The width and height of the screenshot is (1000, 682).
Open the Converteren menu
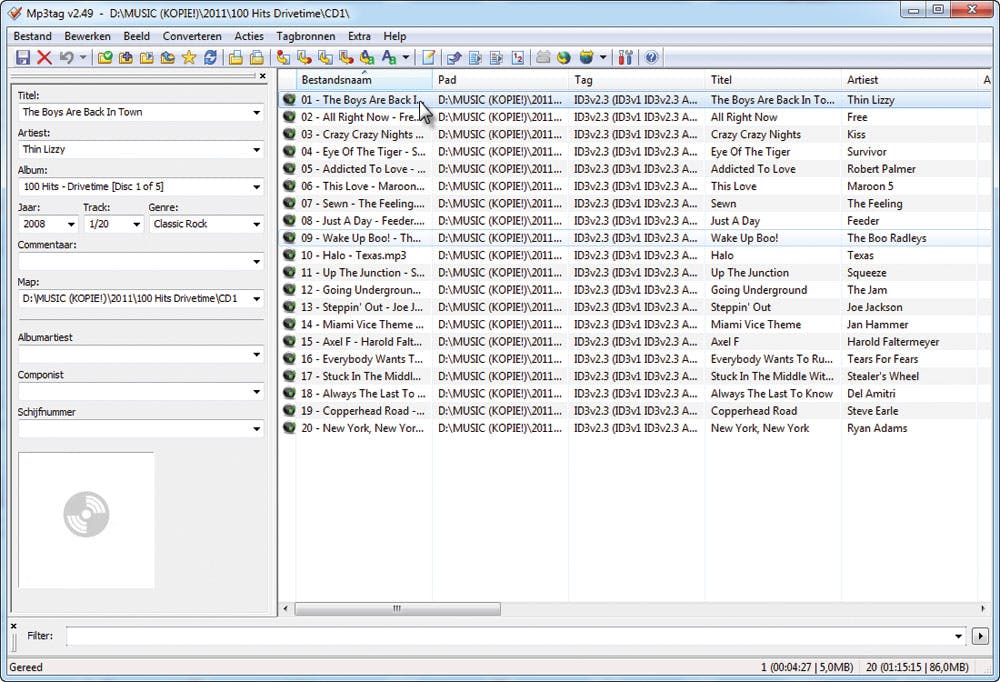point(192,36)
